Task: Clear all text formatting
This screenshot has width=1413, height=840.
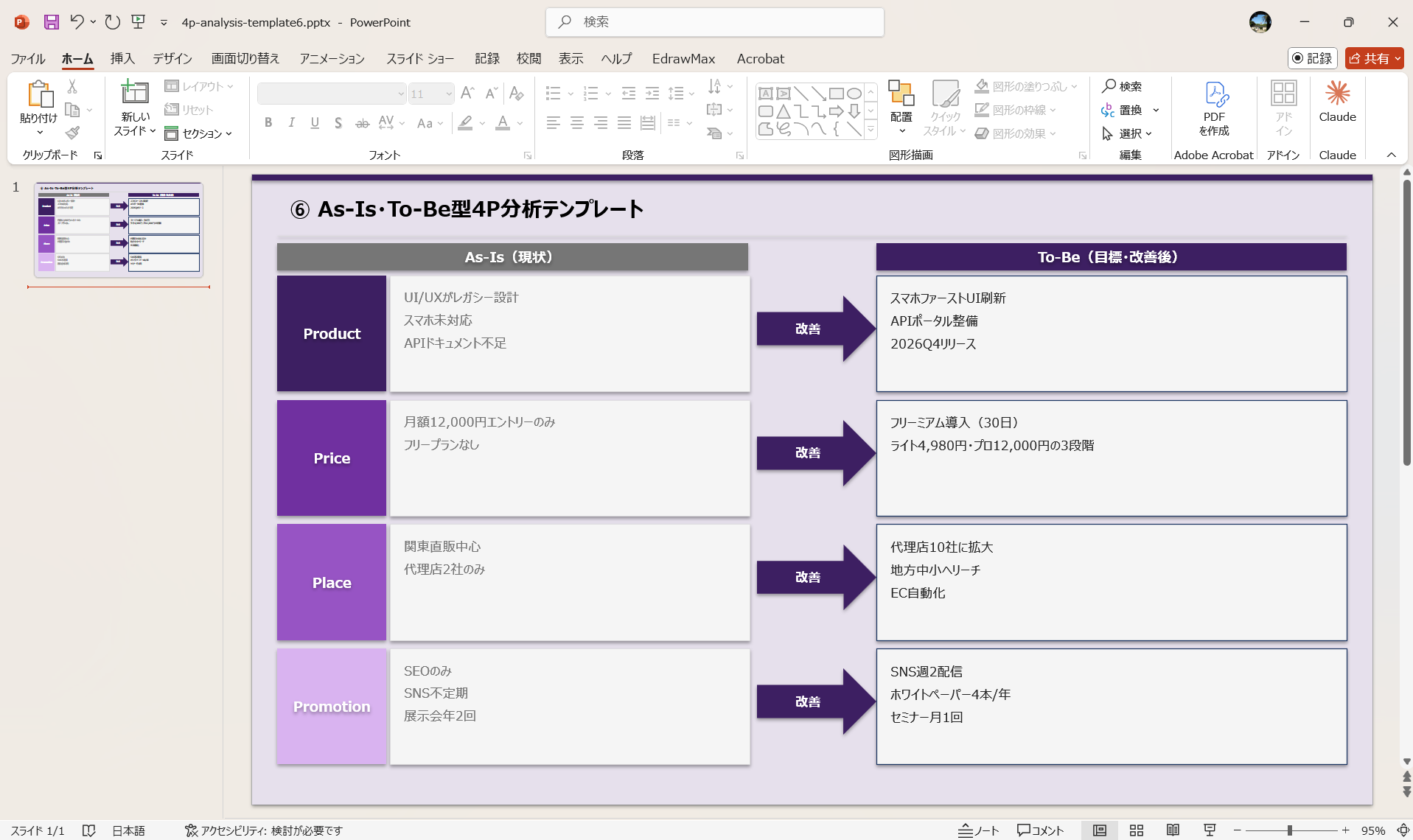Action: click(x=517, y=93)
